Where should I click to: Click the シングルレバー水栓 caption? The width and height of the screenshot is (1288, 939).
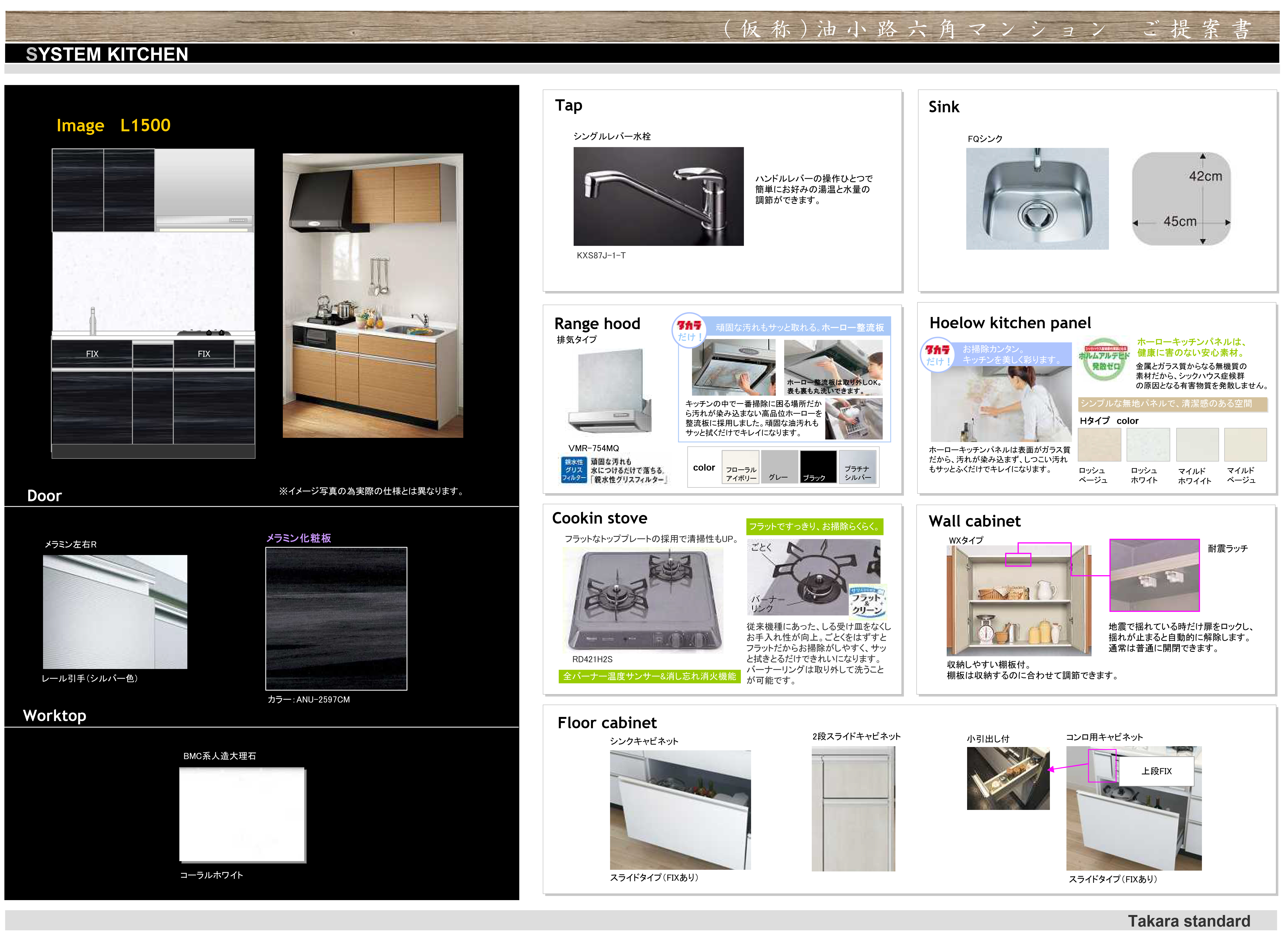612,137
